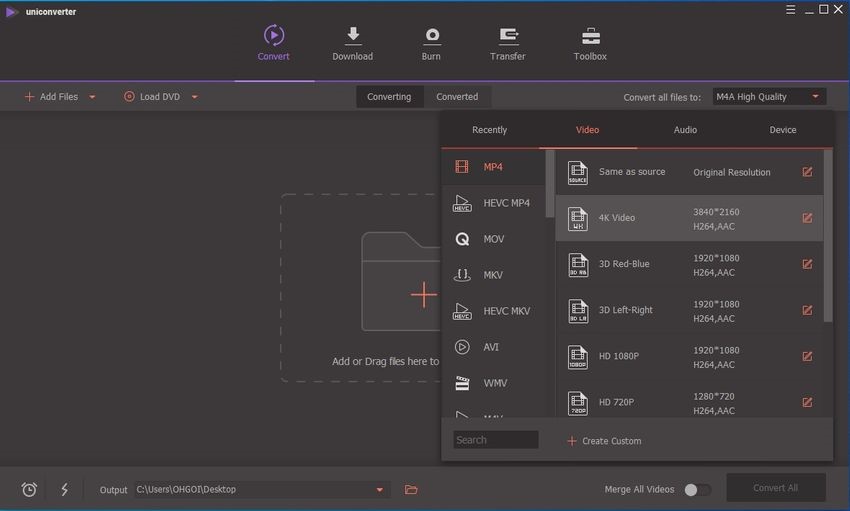This screenshot has width=850, height=511.
Task: Open the M4A High Quality format dropdown
Action: pos(768,97)
